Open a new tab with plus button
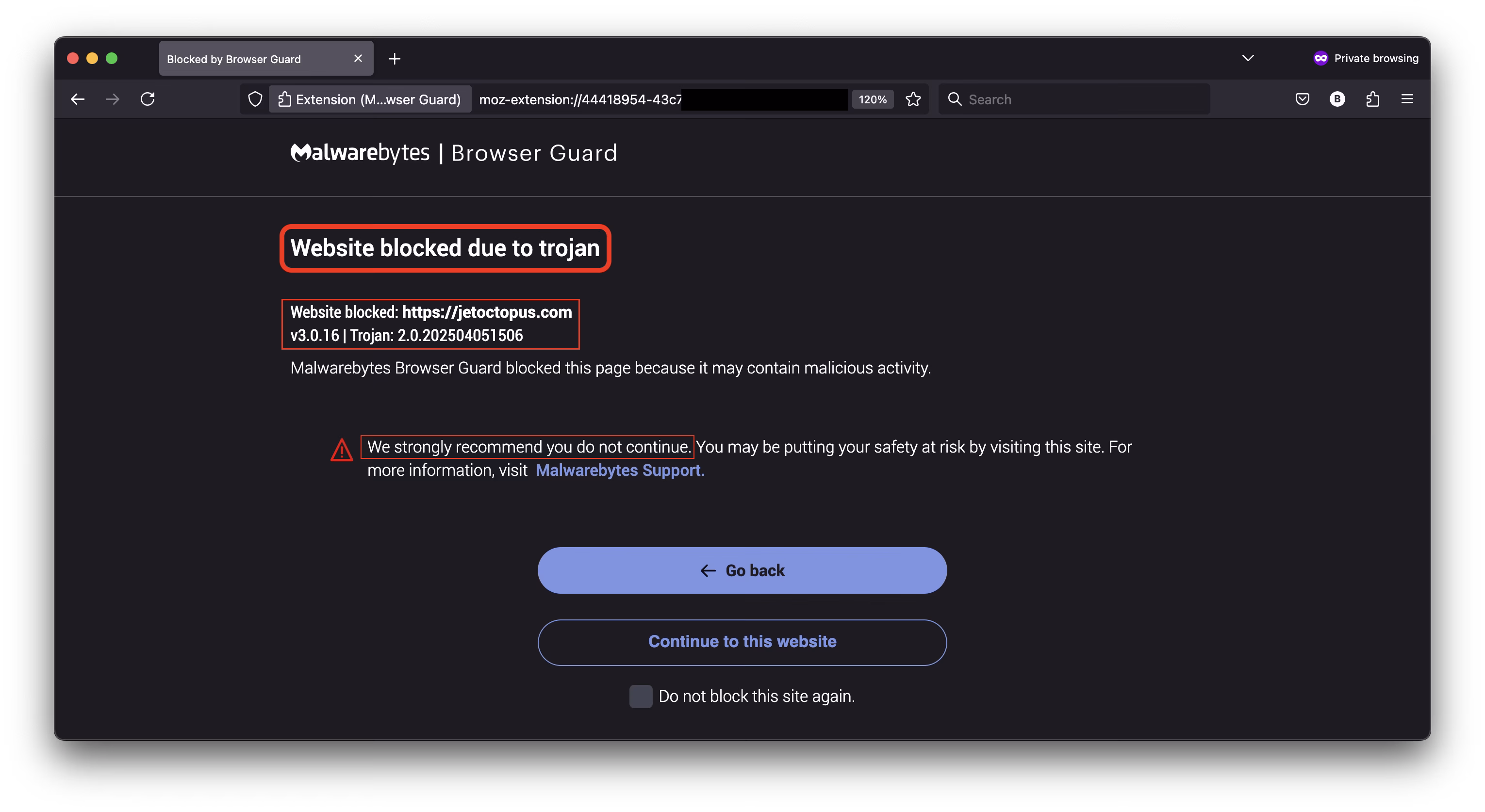This screenshot has height=812, width=1485. pos(395,59)
